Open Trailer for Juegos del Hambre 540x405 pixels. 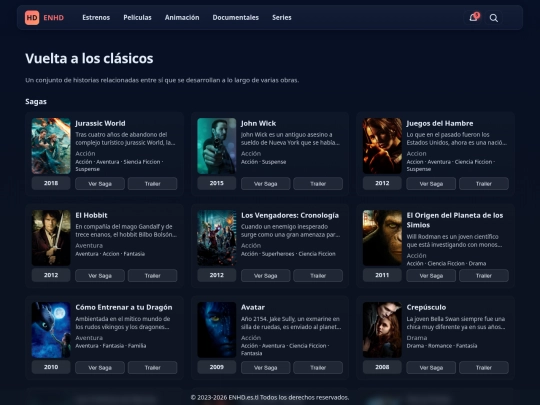coord(484,184)
